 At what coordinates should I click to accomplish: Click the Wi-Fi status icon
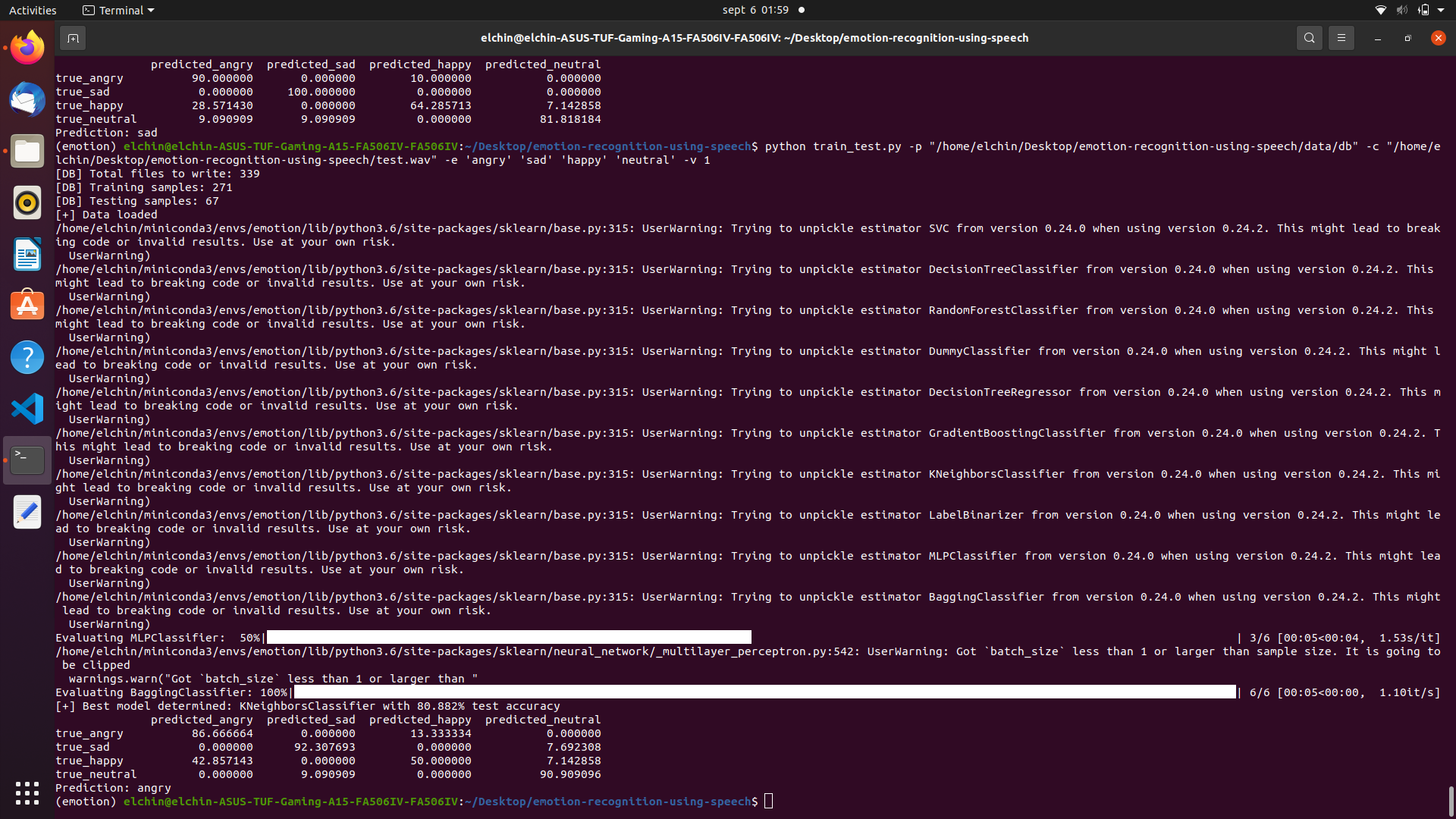coord(1380,10)
